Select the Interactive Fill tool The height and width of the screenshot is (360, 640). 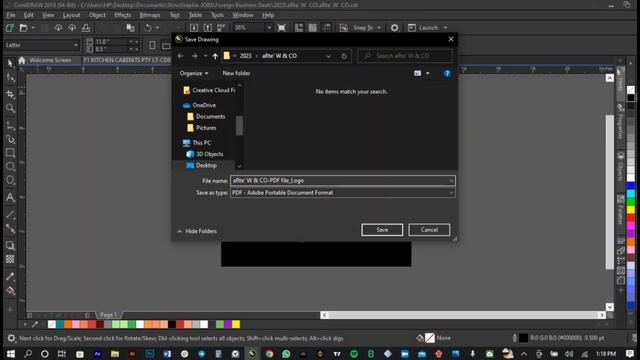pyautogui.click(x=10, y=291)
